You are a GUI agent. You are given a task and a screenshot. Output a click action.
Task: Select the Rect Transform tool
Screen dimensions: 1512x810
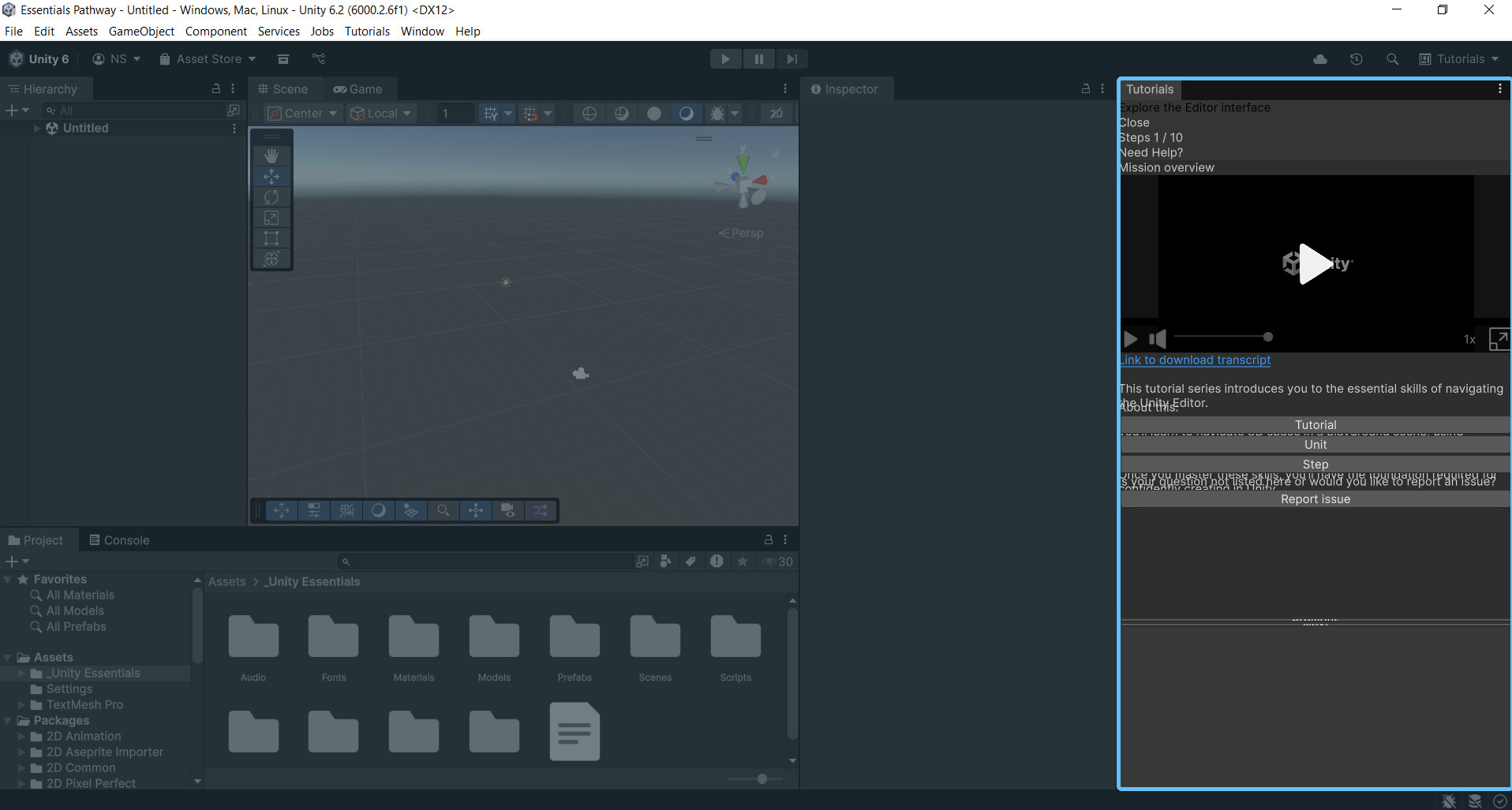tap(271, 237)
